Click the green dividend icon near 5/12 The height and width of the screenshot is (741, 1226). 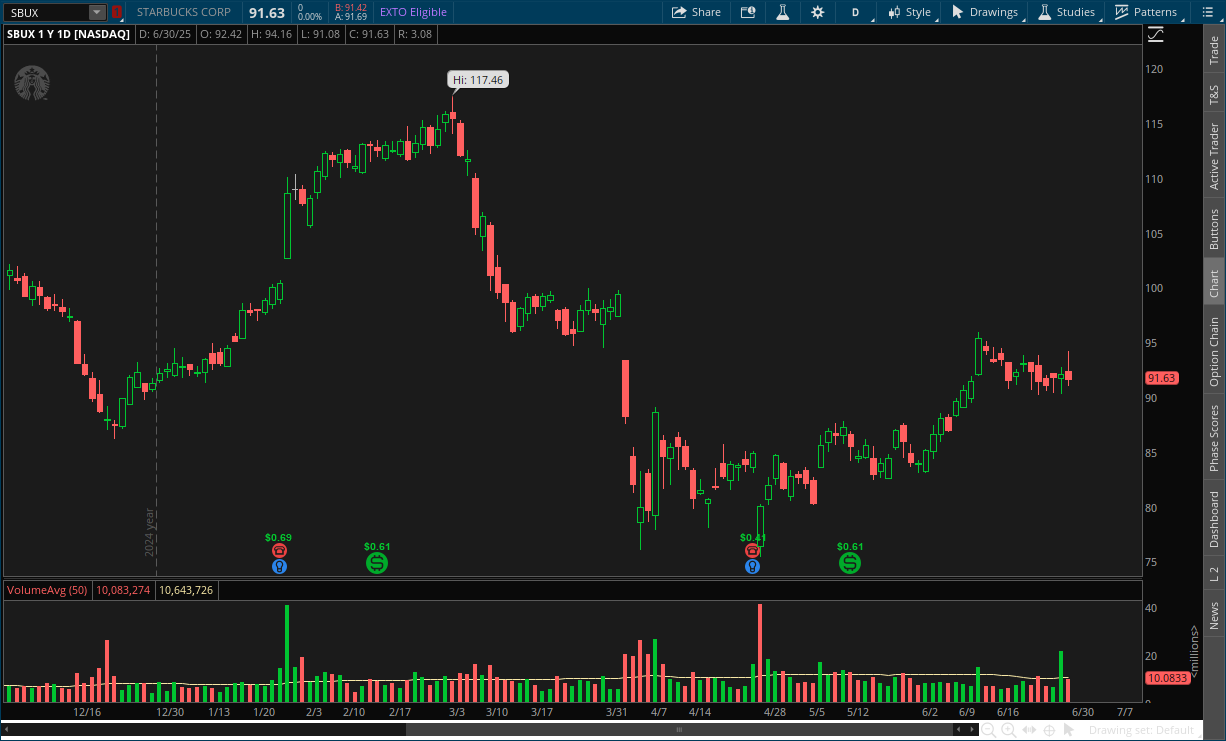[849, 563]
